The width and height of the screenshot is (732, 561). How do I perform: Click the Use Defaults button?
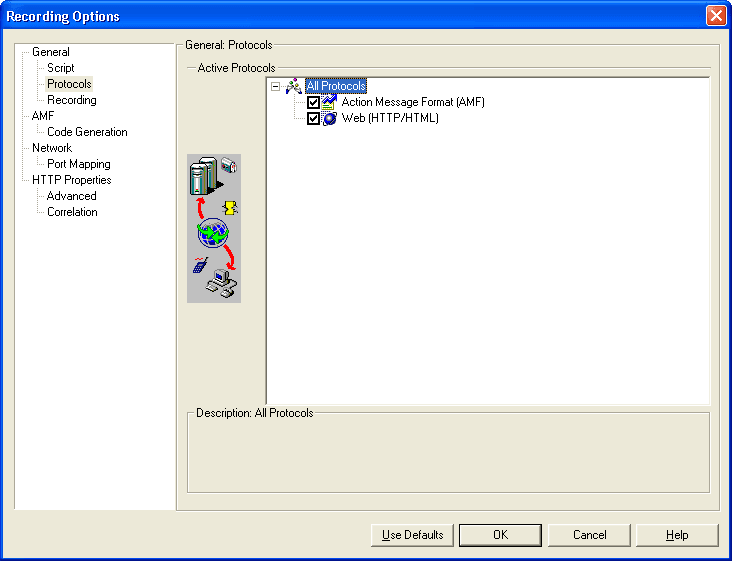coord(412,535)
